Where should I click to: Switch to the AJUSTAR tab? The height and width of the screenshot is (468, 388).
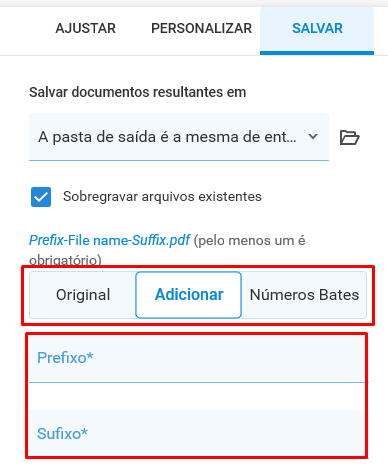(x=86, y=28)
